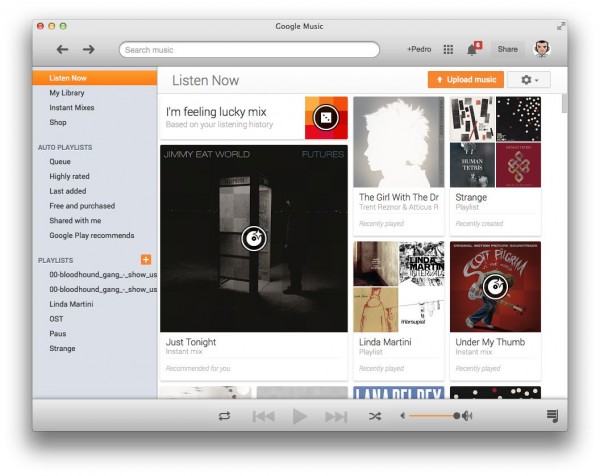600x476 pixels.
Task: Open the Lana Del Rey album card
Action: coord(399,393)
